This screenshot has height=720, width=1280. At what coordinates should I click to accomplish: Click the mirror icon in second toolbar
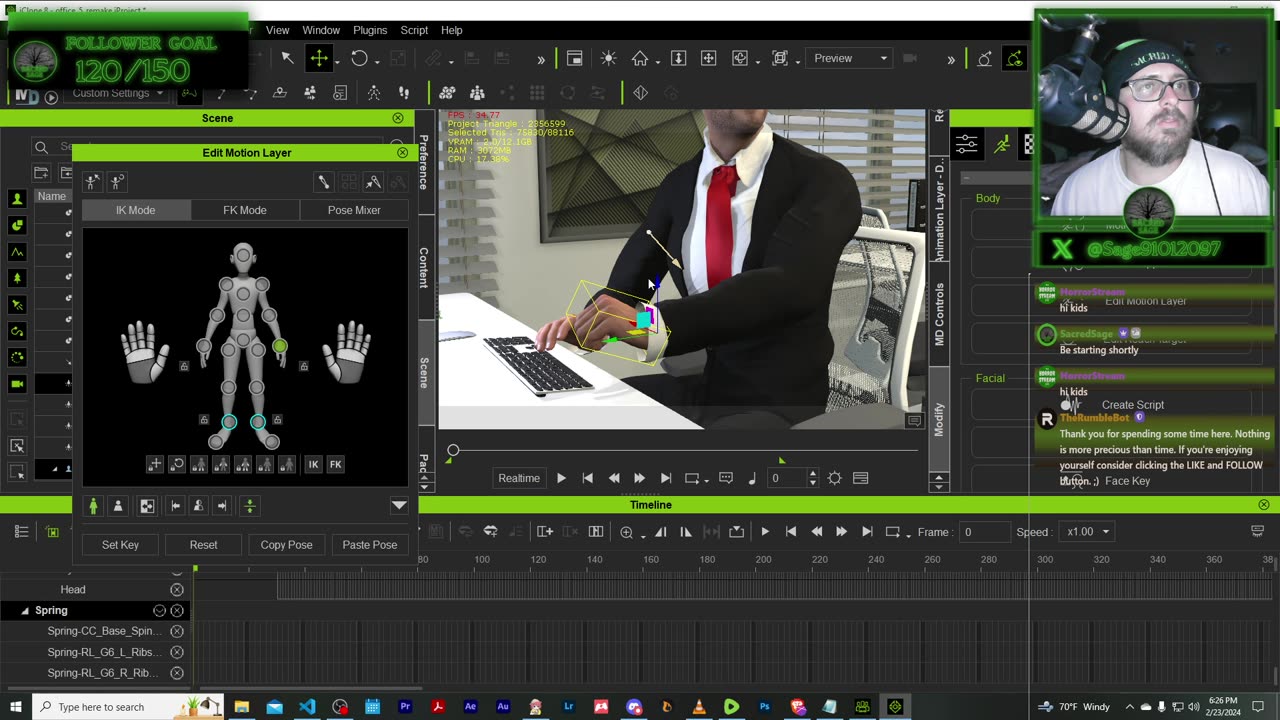click(640, 93)
